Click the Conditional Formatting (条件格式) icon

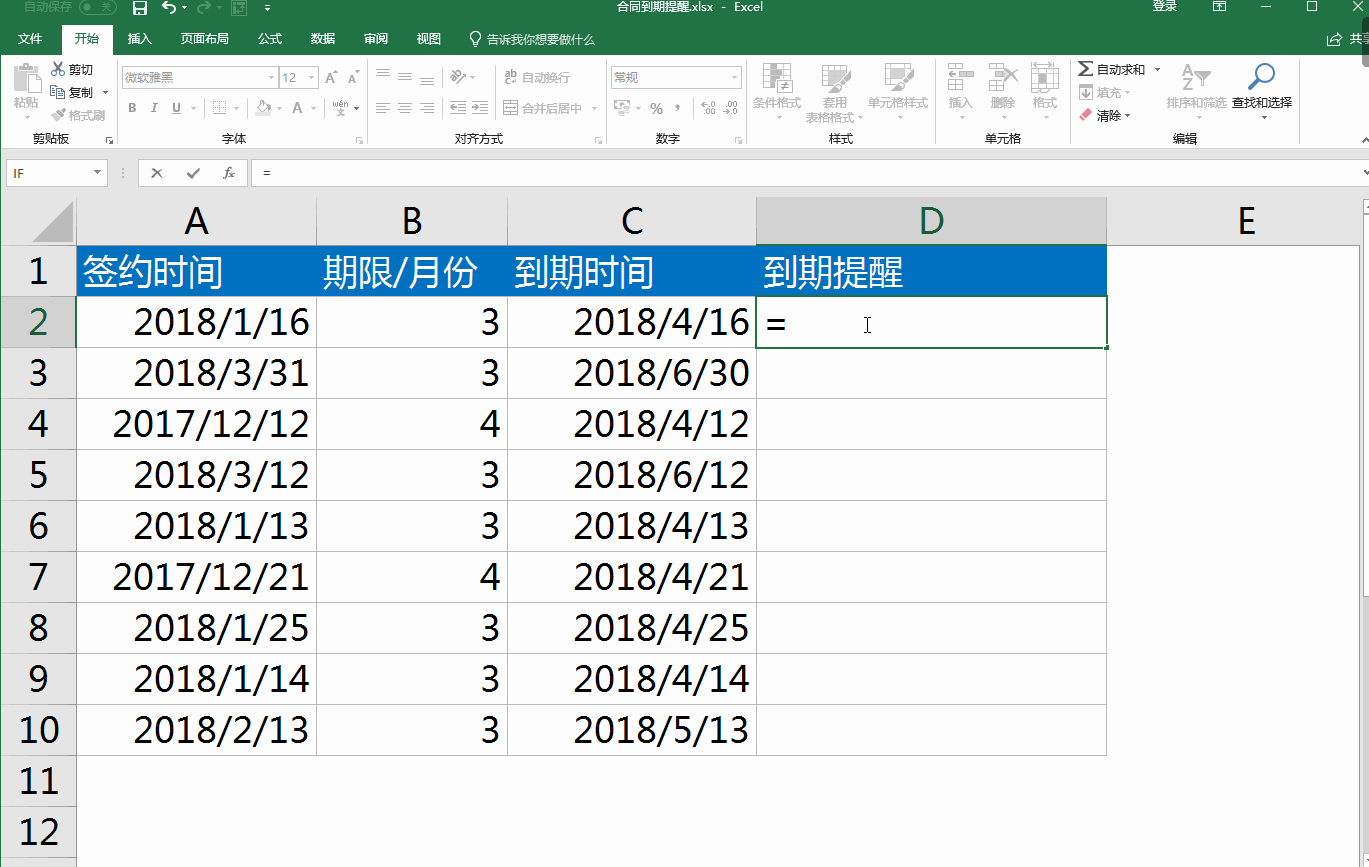pos(777,78)
